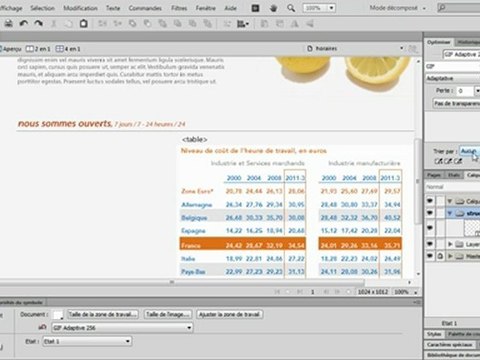Click the Paste clipboard icon
The height and width of the screenshot is (360, 480).
(83, 23)
